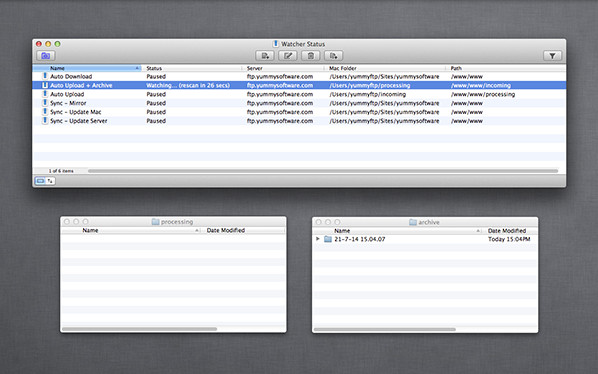Click the horizontal scrollbar in archive window

pos(384,329)
